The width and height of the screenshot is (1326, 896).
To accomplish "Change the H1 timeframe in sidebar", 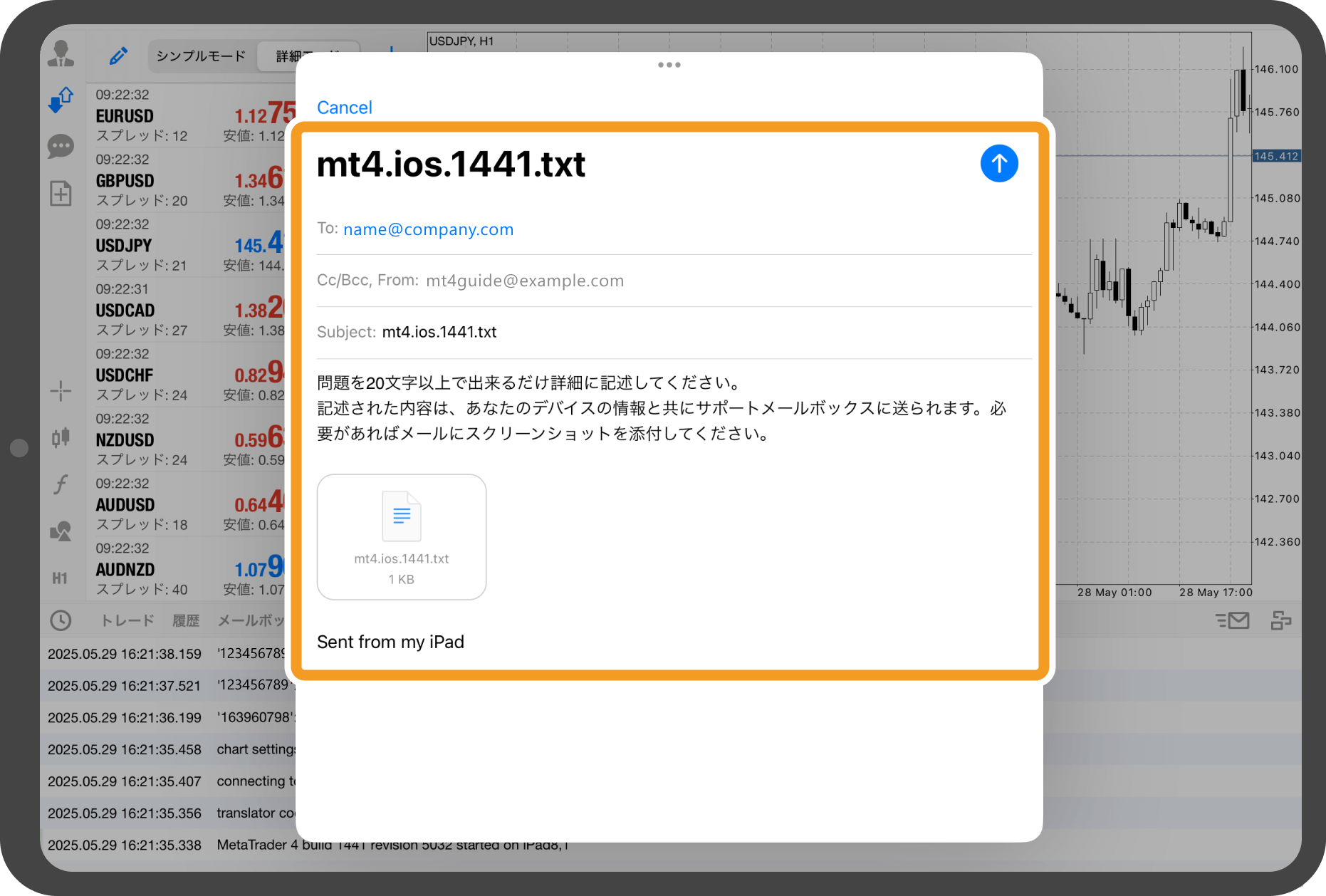I will [x=60, y=578].
